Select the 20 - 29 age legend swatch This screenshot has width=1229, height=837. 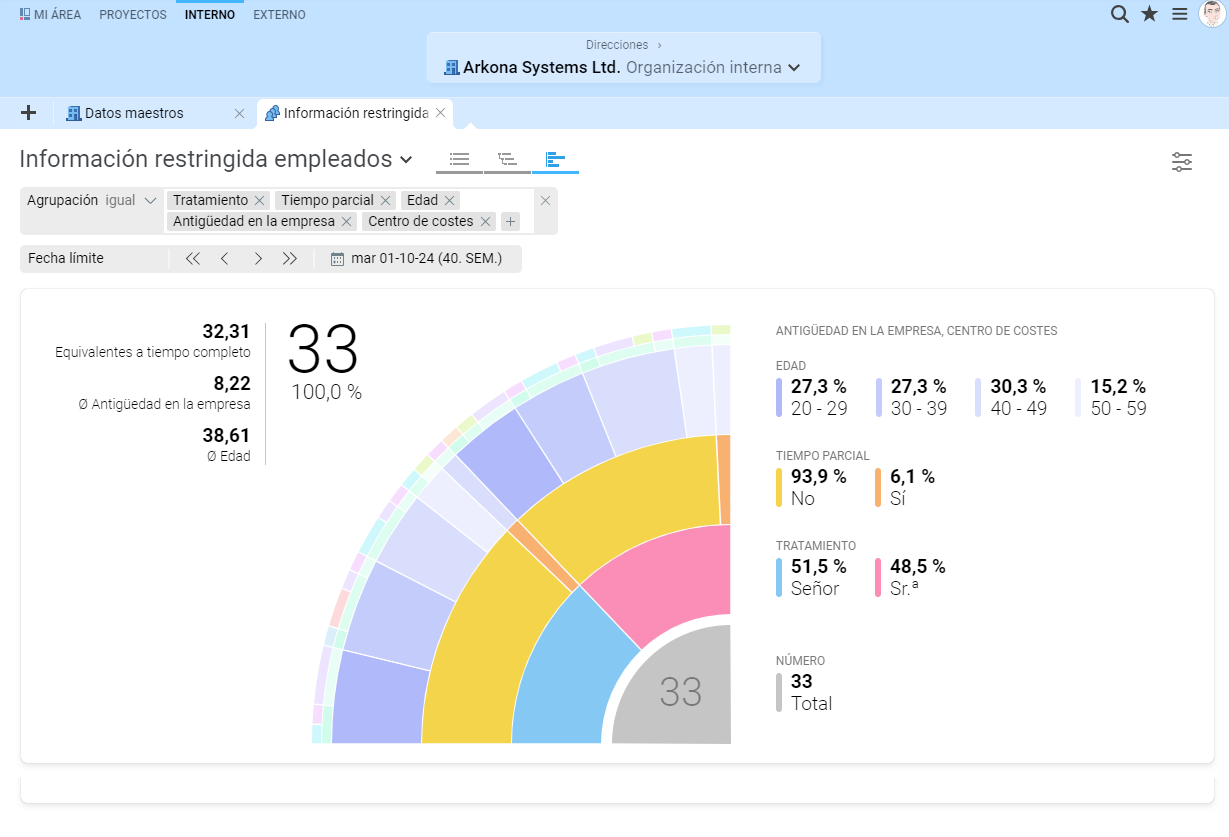tap(779, 397)
